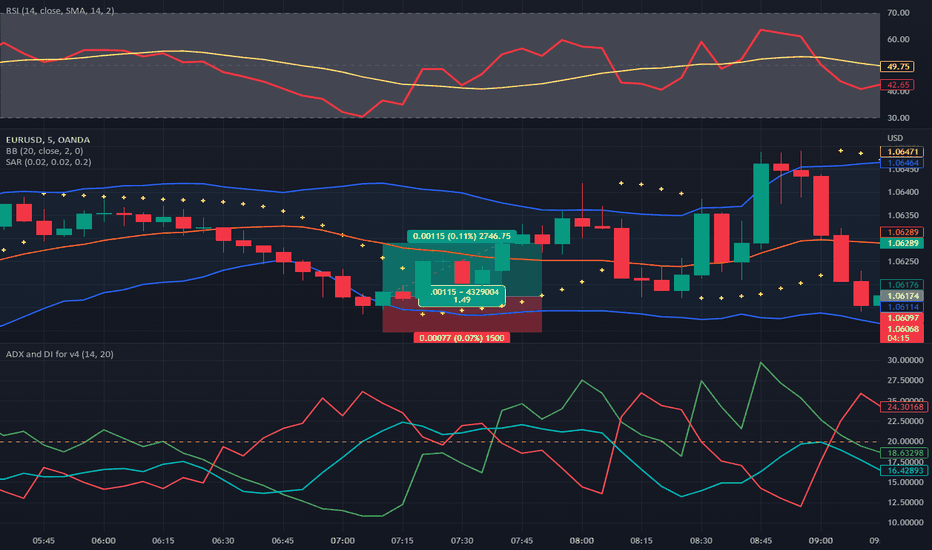The height and width of the screenshot is (550, 932).
Task: Click the 30.00 RSI scale value
Action: [898, 118]
